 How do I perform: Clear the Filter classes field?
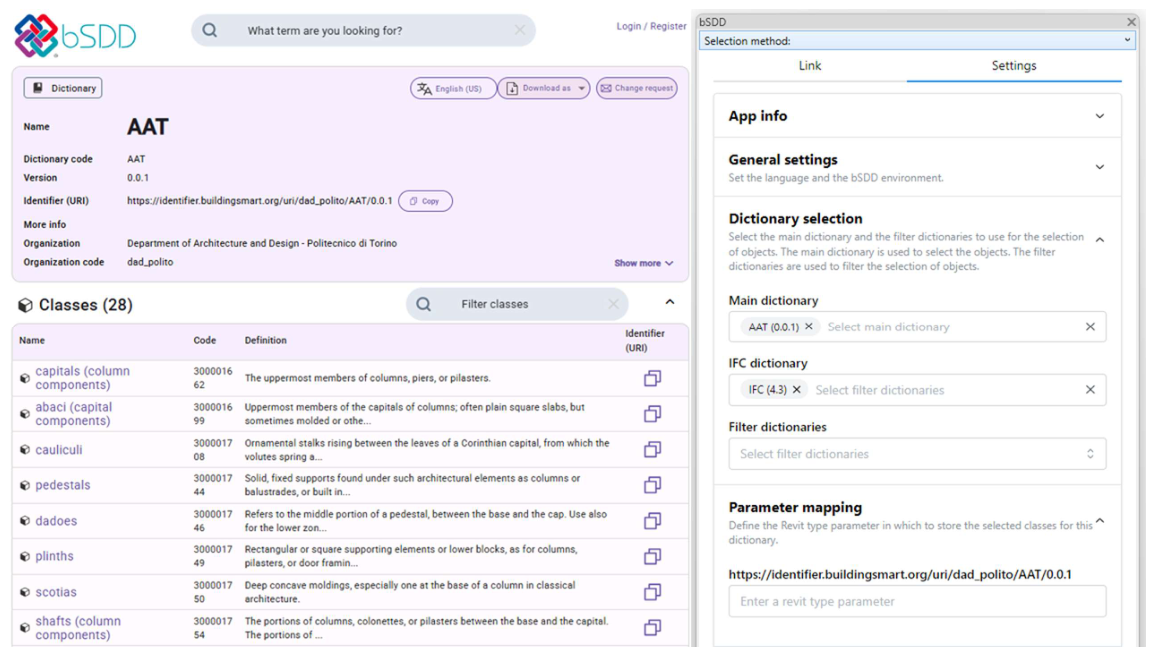tap(613, 304)
